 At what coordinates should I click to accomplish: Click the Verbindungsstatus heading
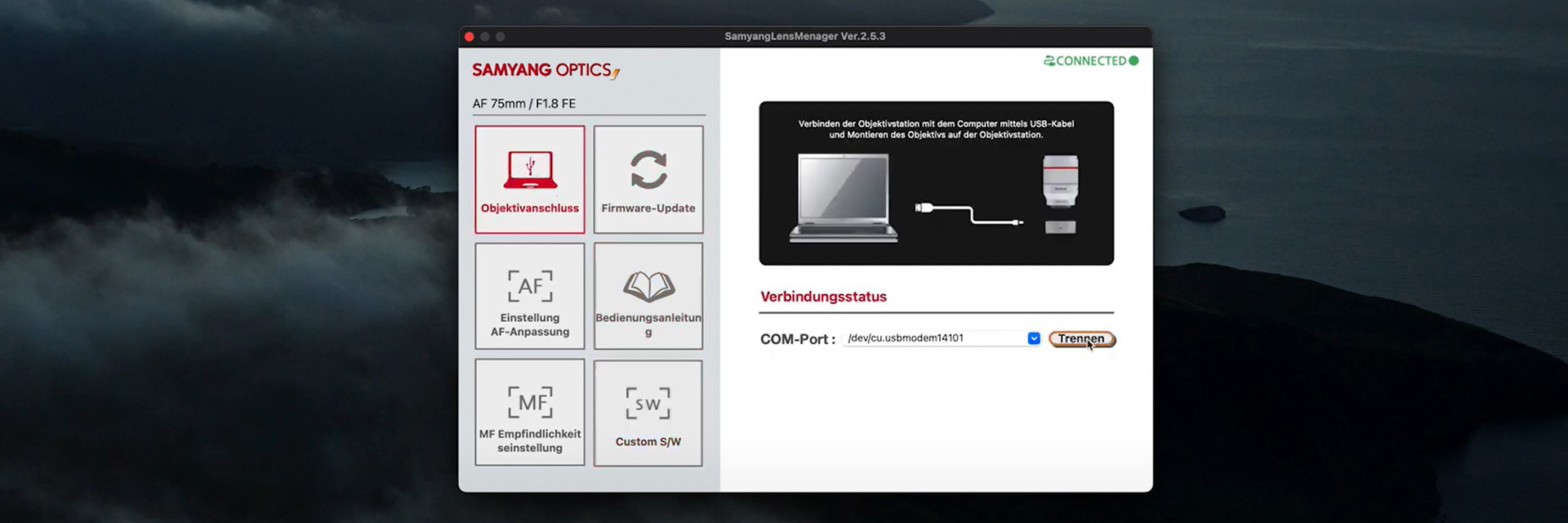(x=823, y=297)
